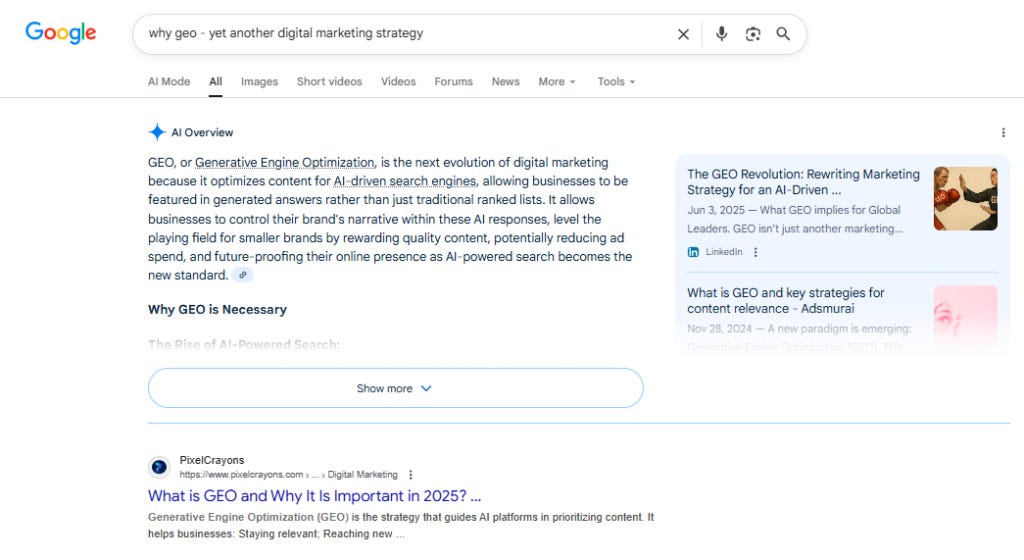Click the Generative Engine Optimization underlined term

pyautogui.click(x=285, y=162)
